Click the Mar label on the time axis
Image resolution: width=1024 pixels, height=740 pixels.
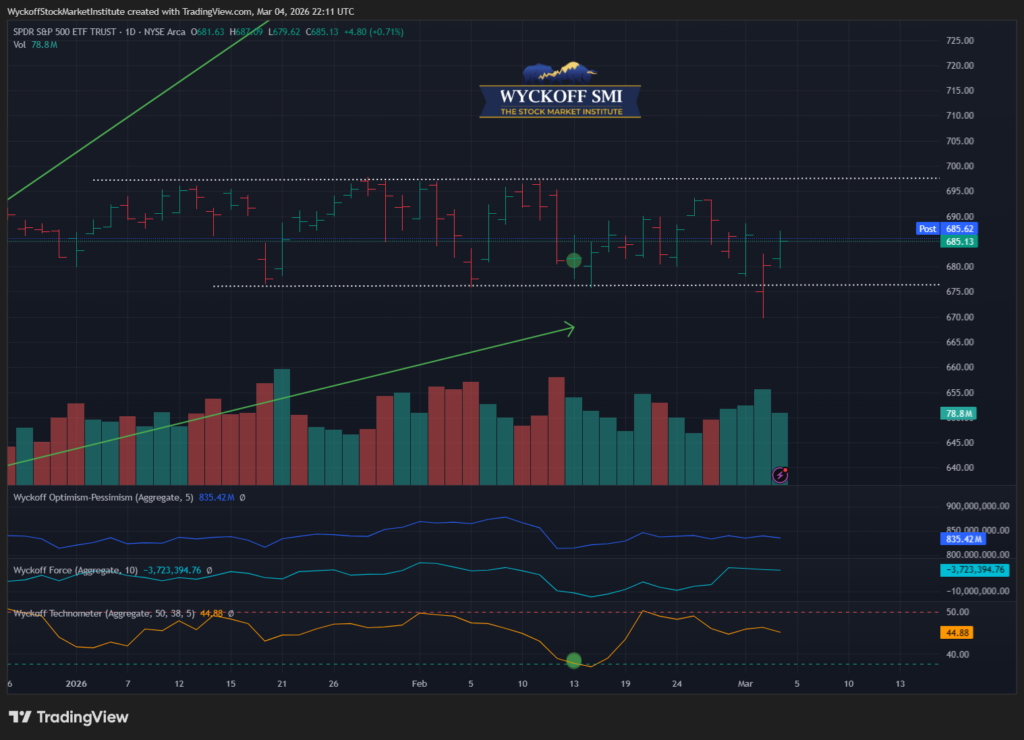point(745,684)
